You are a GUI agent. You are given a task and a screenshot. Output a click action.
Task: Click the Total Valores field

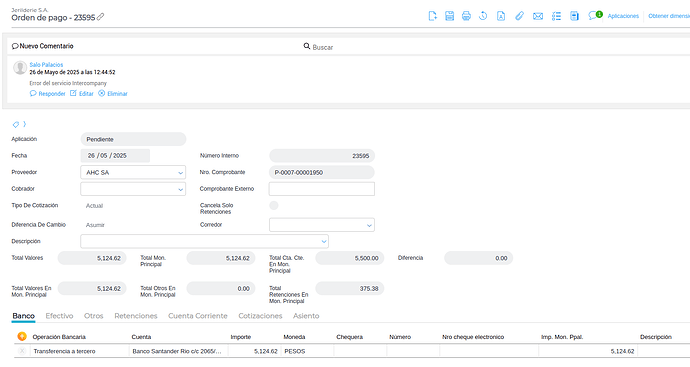pyautogui.click(x=92, y=258)
